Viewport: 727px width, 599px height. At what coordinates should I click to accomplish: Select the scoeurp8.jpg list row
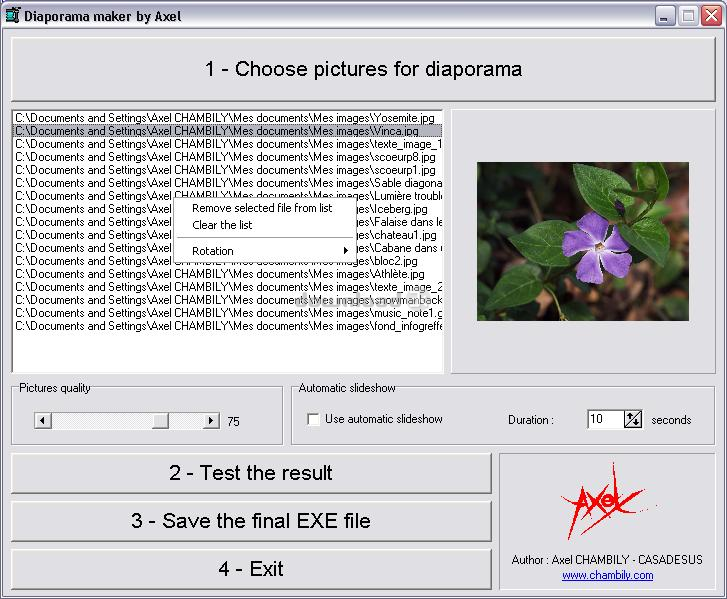[x=227, y=157]
